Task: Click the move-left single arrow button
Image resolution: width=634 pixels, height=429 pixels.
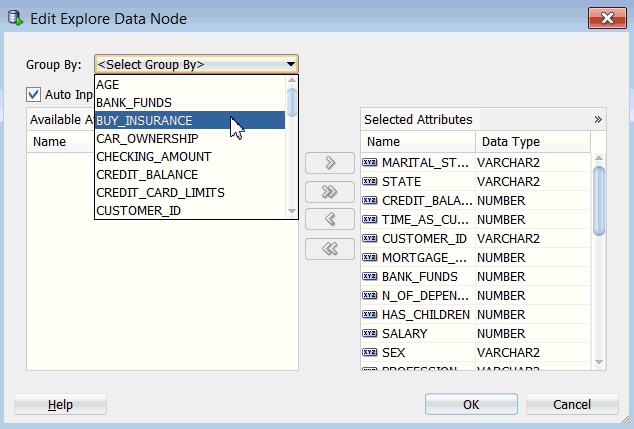Action: pyautogui.click(x=330, y=220)
